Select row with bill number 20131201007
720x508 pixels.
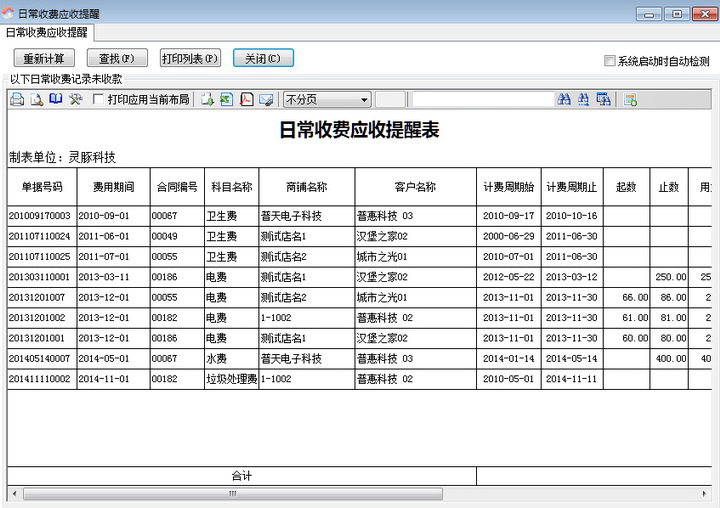(40, 297)
